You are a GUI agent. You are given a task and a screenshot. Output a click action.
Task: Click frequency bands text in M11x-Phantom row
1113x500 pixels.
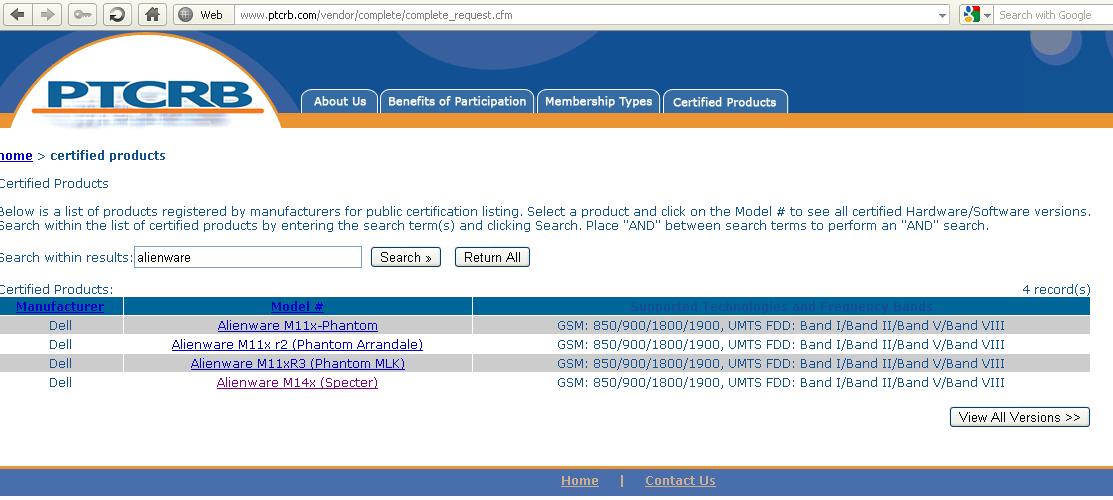pos(781,326)
